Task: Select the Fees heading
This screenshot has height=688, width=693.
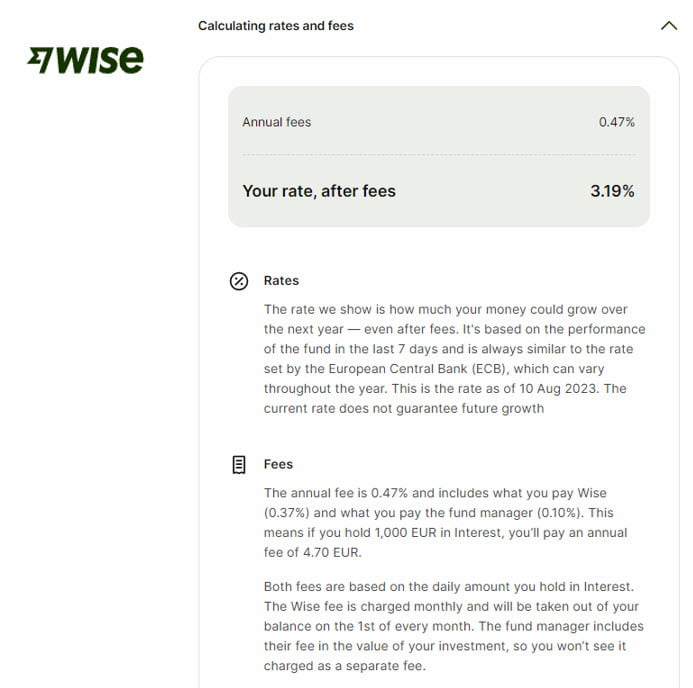Action: coord(278,464)
